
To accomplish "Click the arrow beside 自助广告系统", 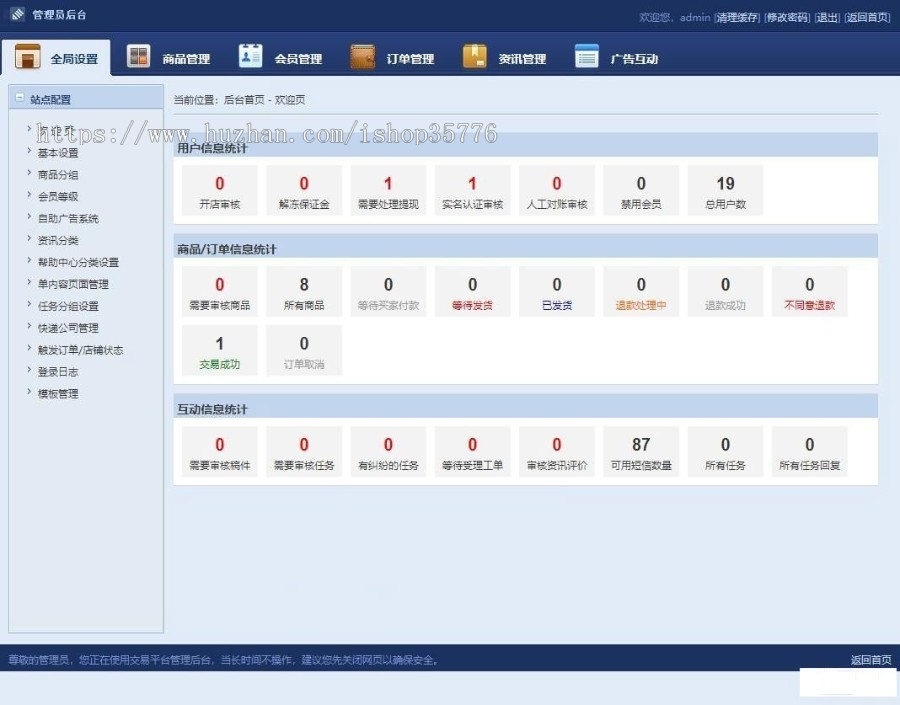I will tap(29, 216).
